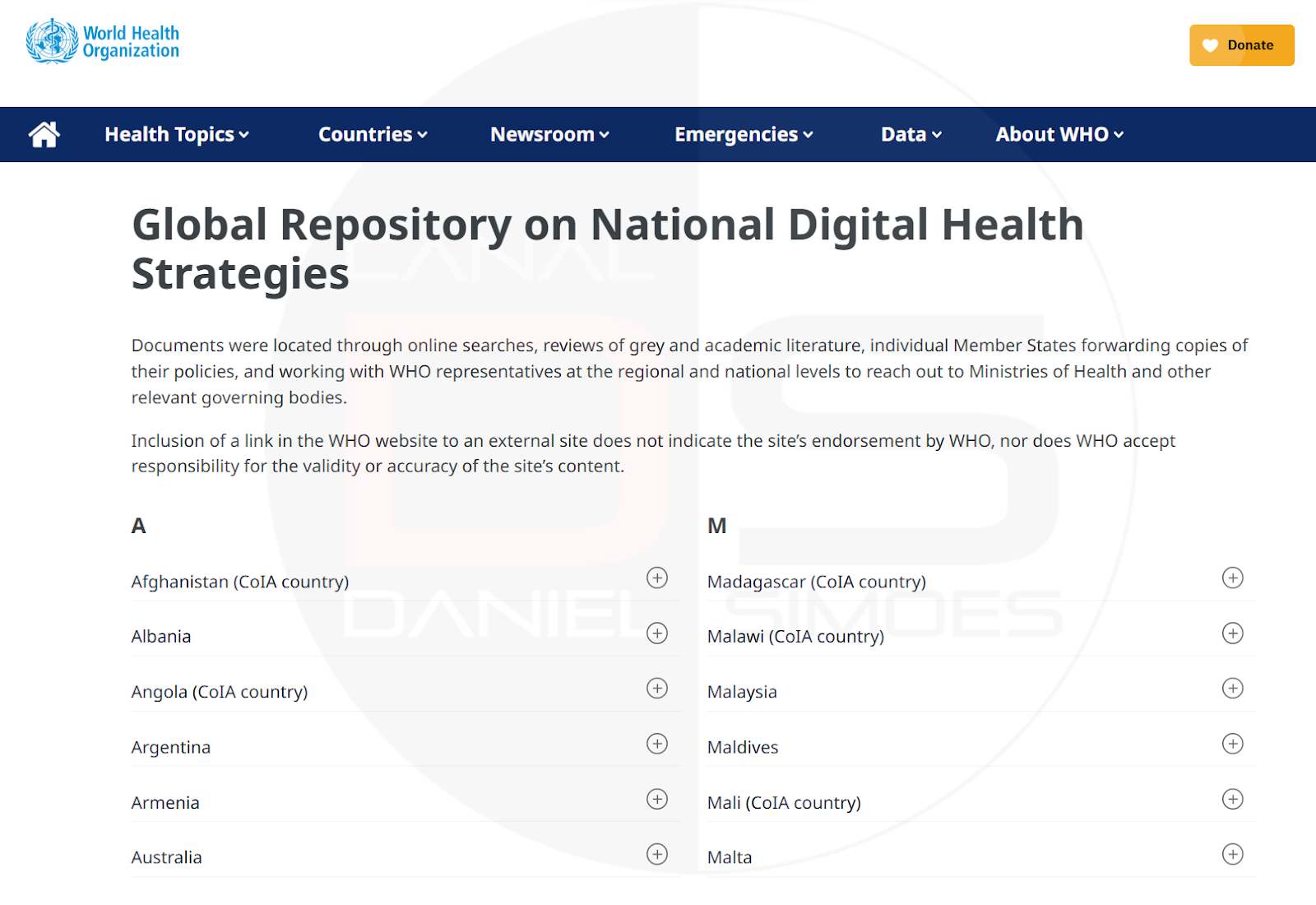Image resolution: width=1316 pixels, height=905 pixels.
Task: Expand Maldives entry with plus icon
Action: pos(1232,744)
